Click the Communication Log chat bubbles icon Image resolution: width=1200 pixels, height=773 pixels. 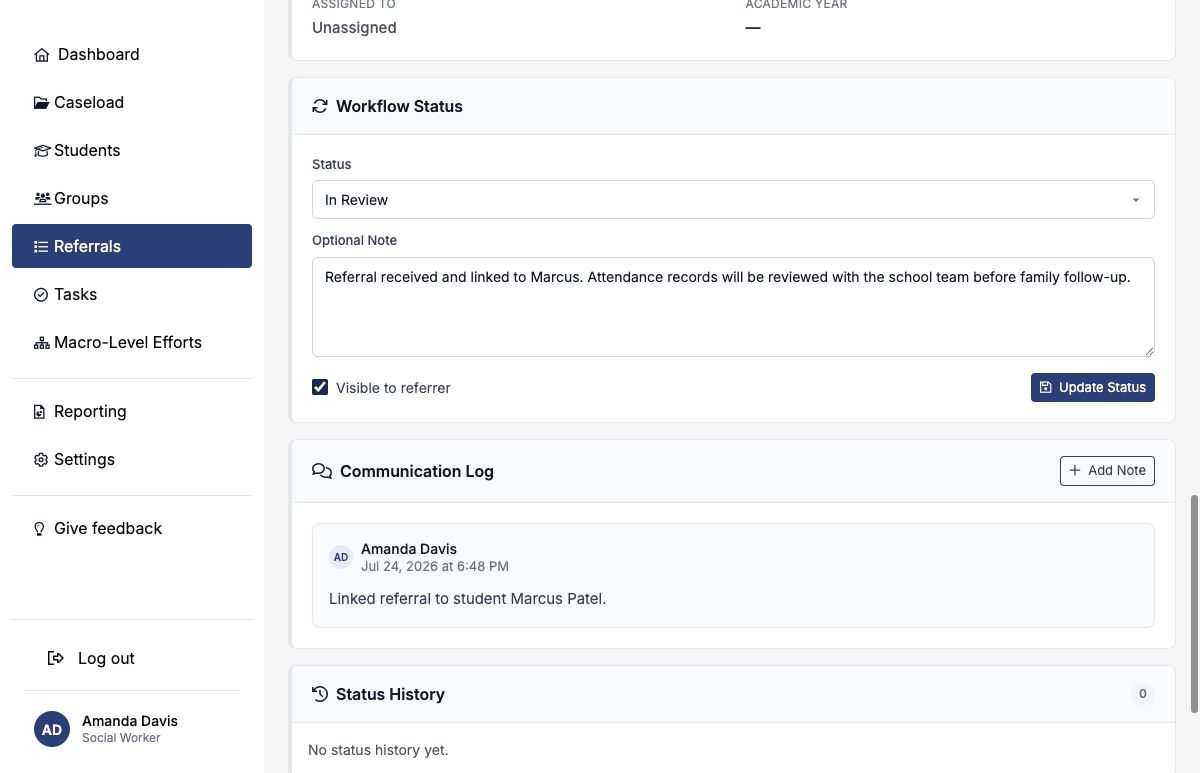322,471
